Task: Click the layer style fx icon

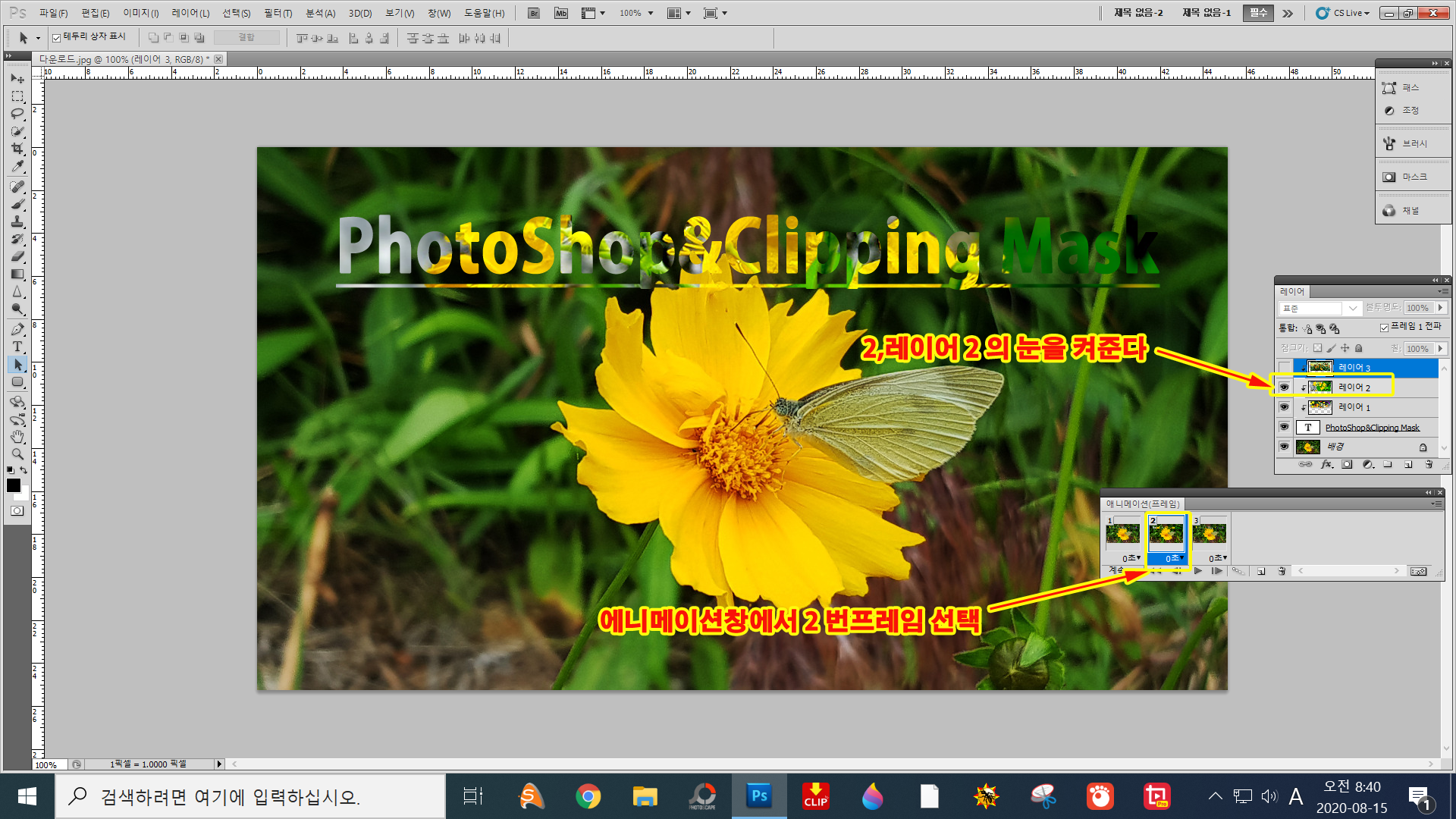Action: (x=1327, y=465)
